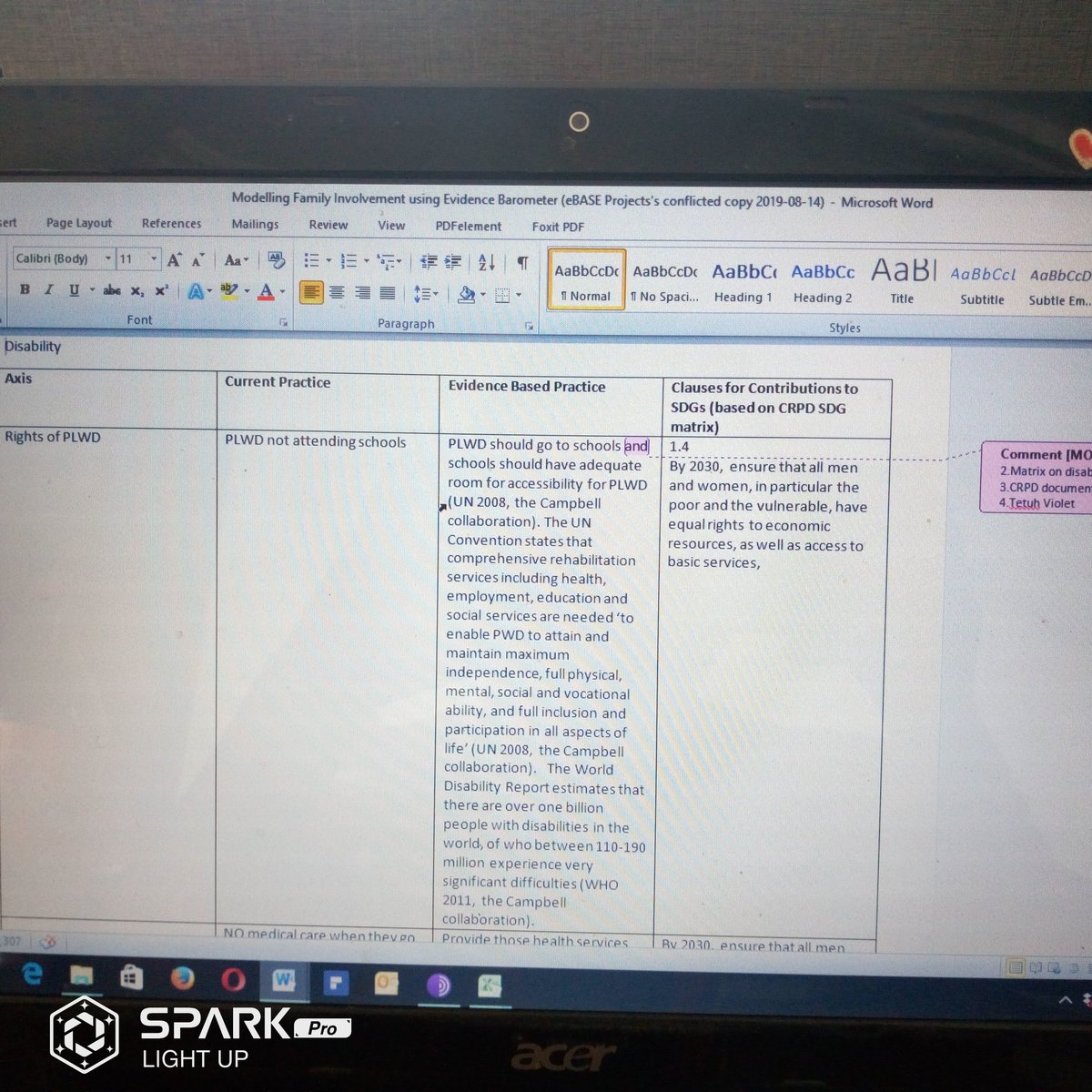Click Multilevel List icon
Viewport: 1092px width, 1092px height.
click(386, 262)
